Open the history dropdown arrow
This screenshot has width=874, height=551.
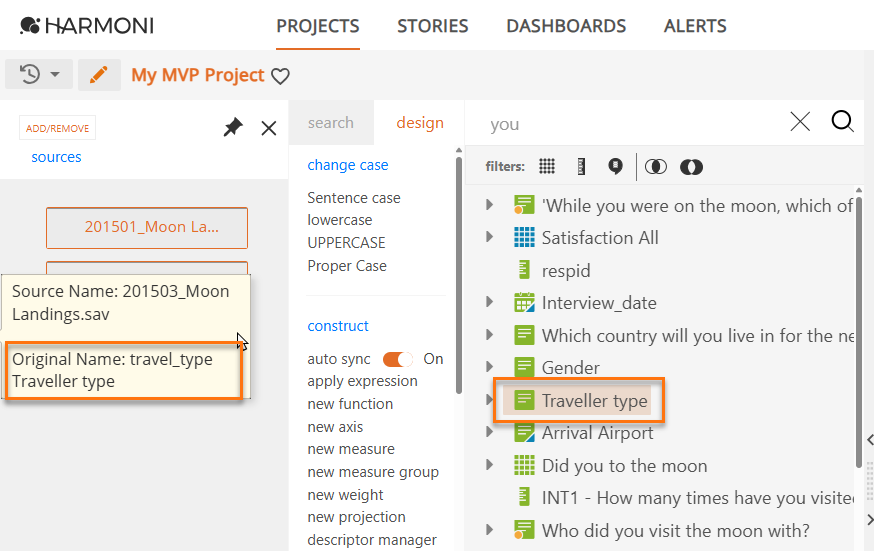[x=55, y=74]
